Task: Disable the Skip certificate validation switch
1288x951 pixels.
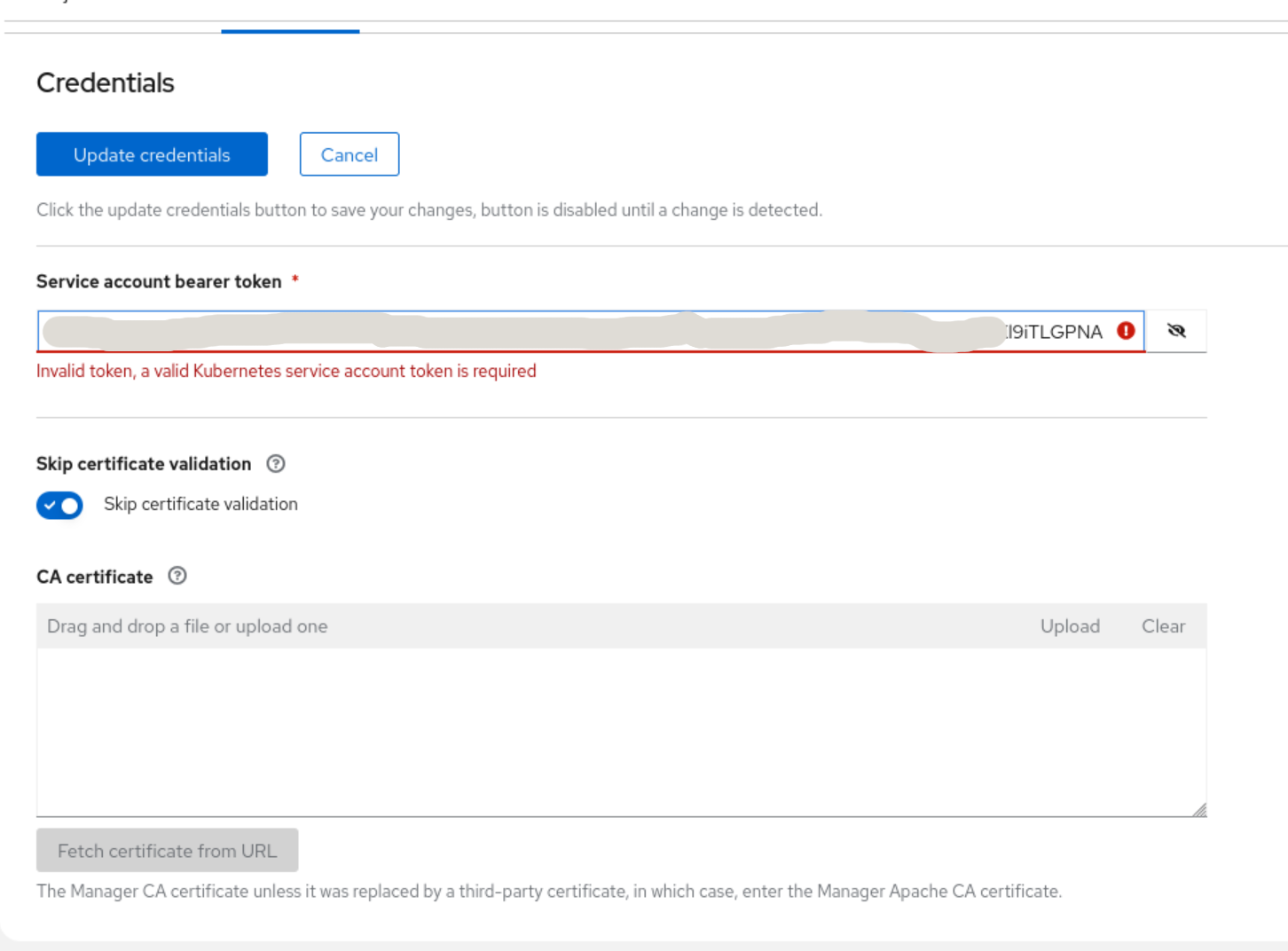Action: click(59, 505)
